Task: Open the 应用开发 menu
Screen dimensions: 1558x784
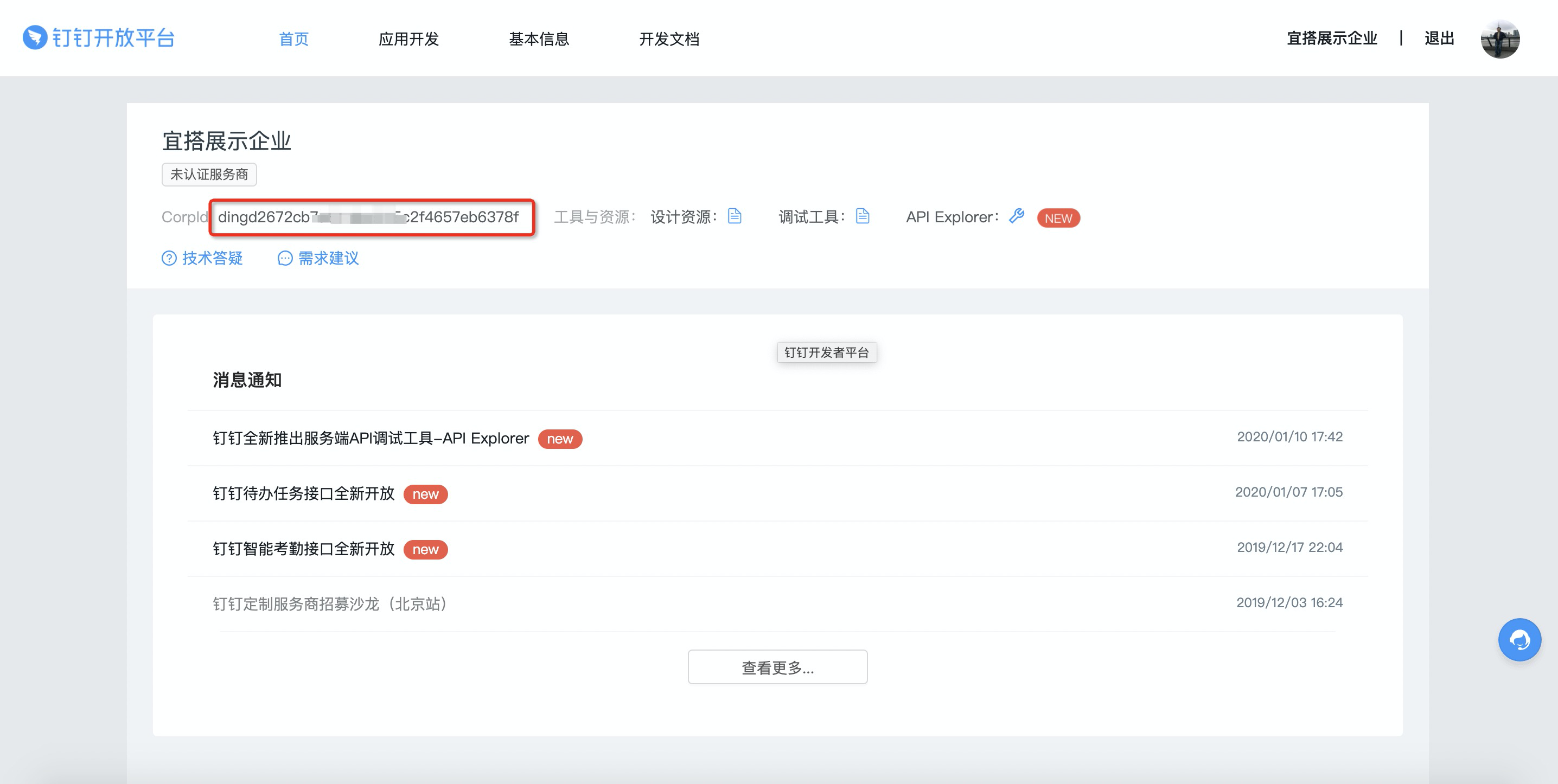Action: coord(408,39)
